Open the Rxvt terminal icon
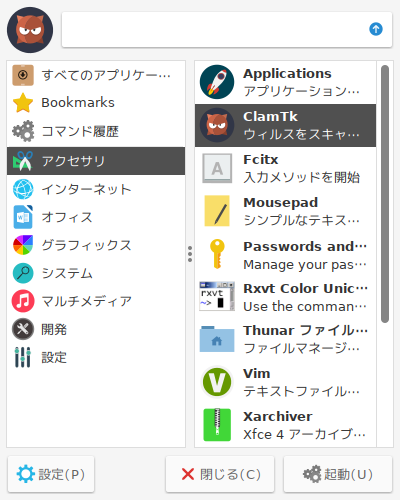The width and height of the screenshot is (400, 500). coord(217,296)
